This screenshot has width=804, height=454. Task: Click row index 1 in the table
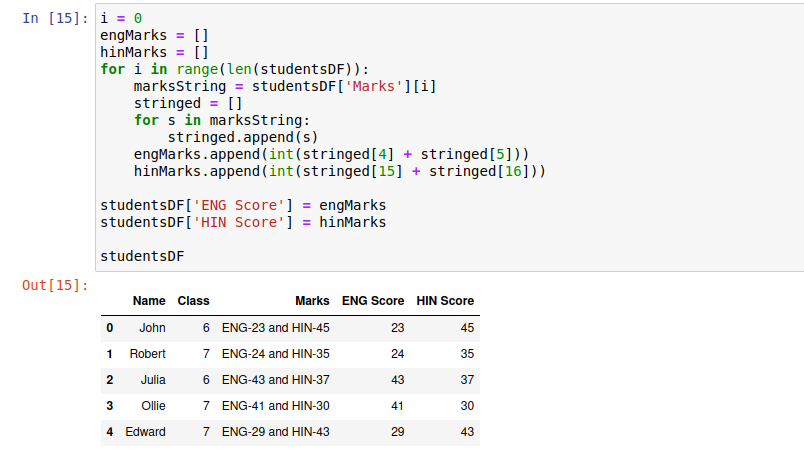tap(109, 354)
